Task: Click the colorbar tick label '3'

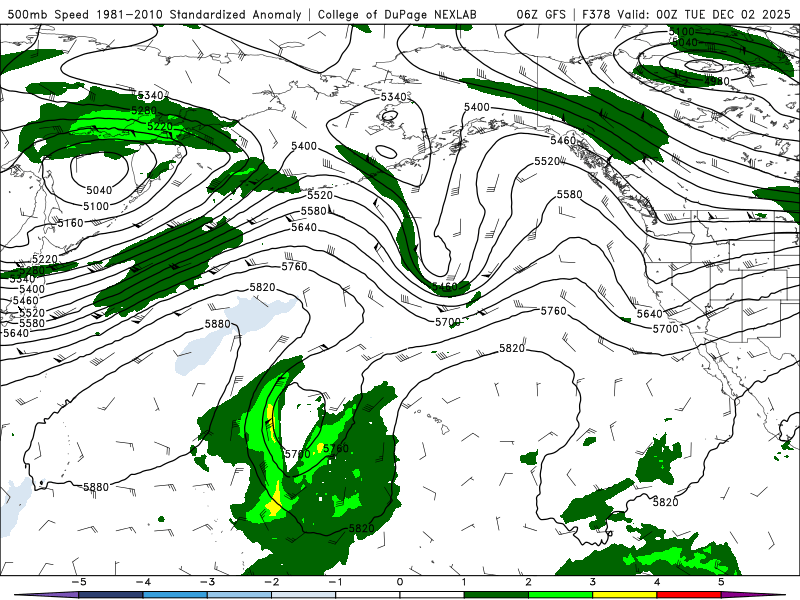Action: coord(593,582)
